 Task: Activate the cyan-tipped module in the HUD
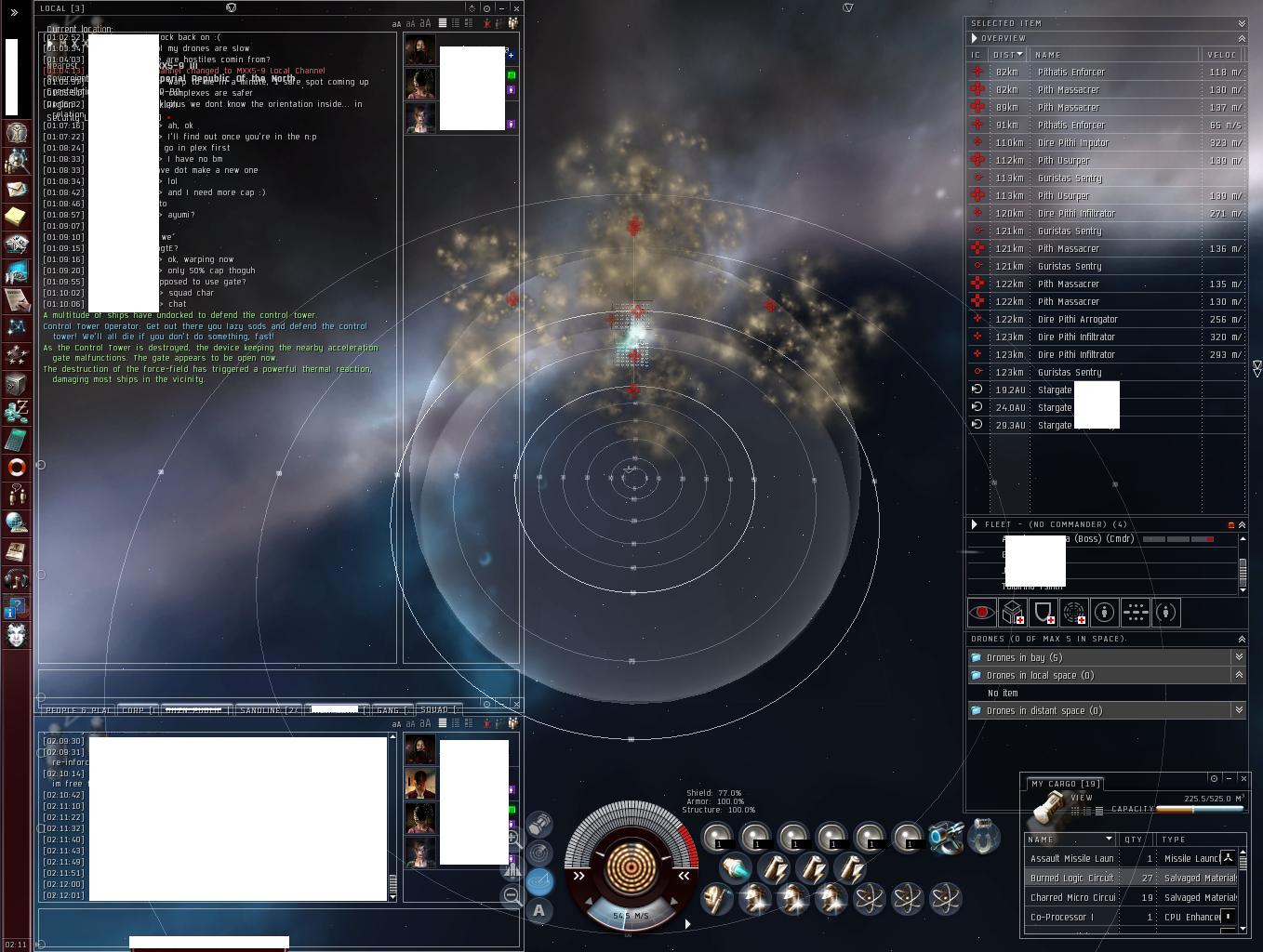pyautogui.click(x=735, y=868)
